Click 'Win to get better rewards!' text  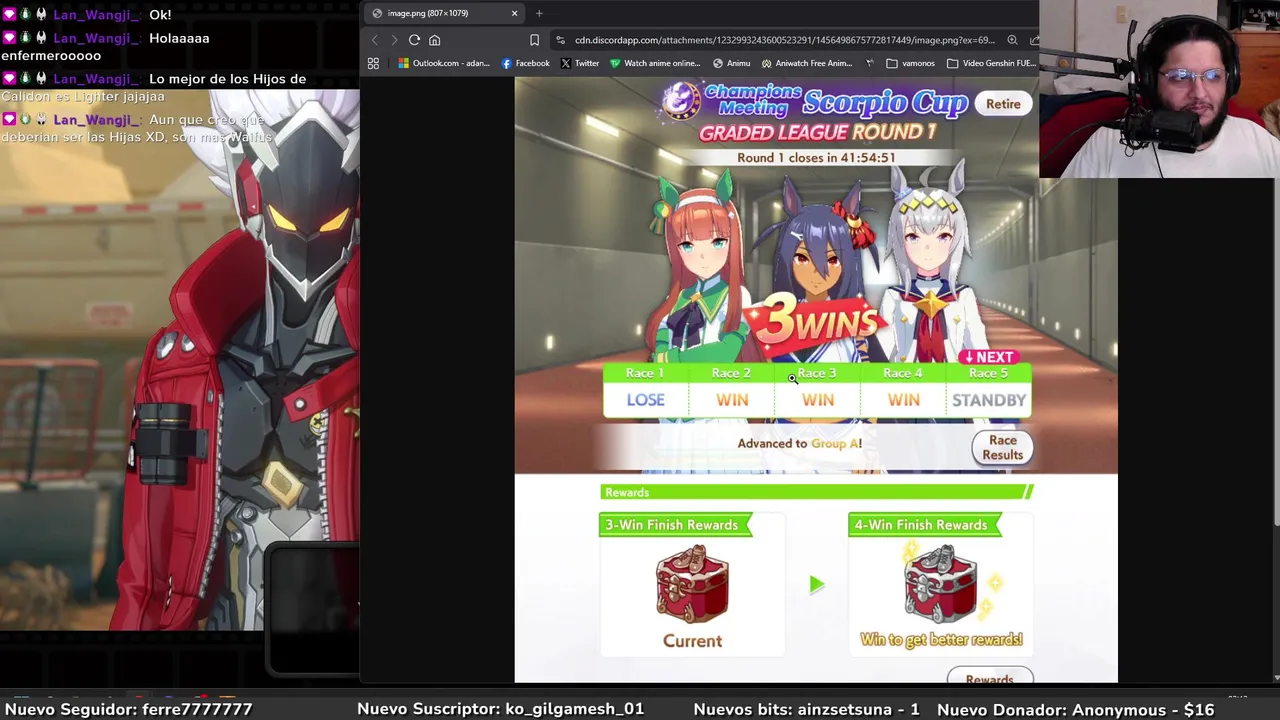[x=941, y=640]
